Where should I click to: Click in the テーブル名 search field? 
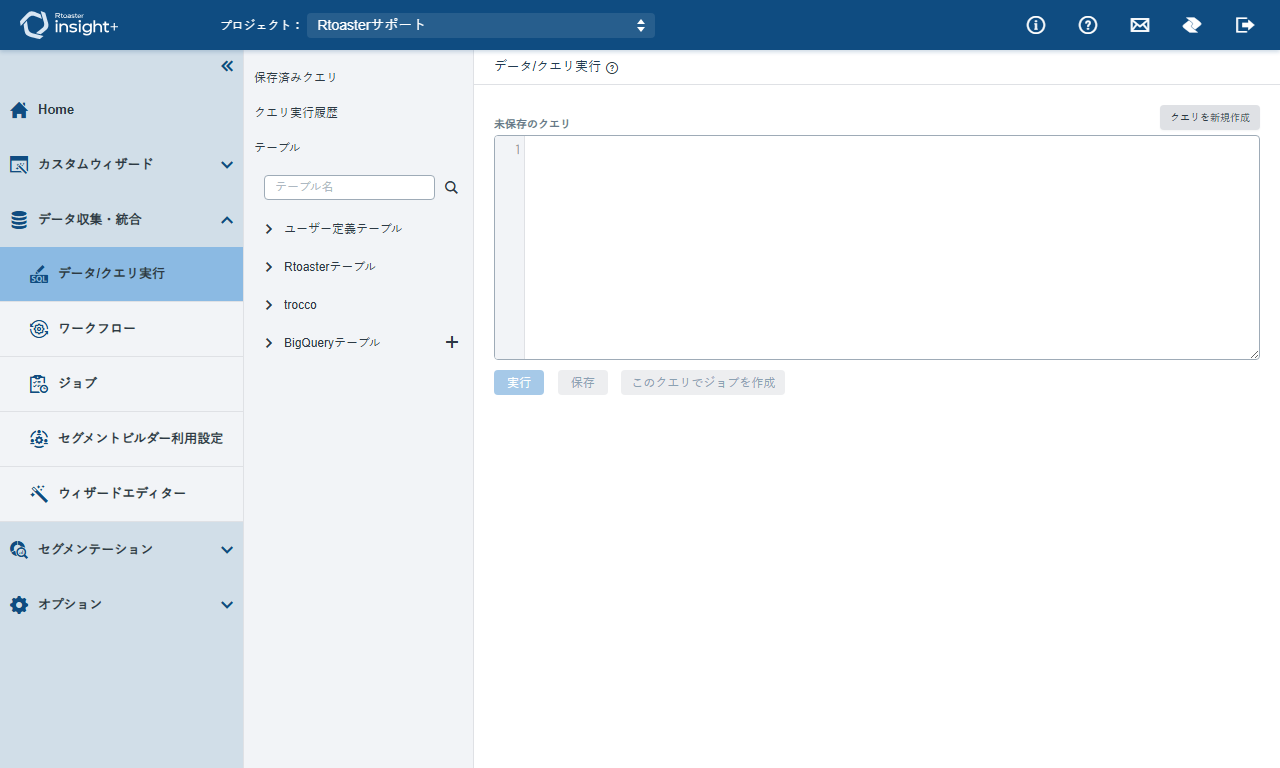[349, 187]
